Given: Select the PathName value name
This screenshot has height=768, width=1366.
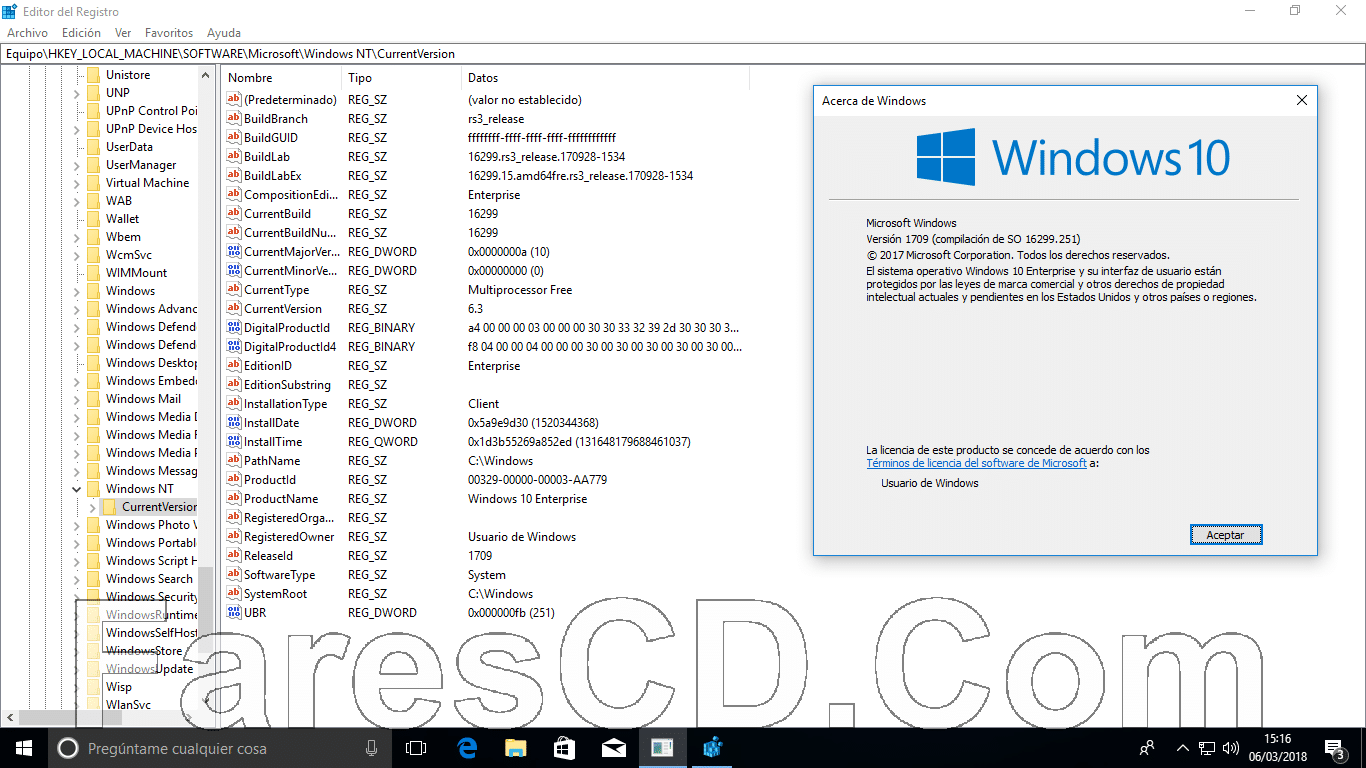Looking at the screenshot, I should point(272,460).
